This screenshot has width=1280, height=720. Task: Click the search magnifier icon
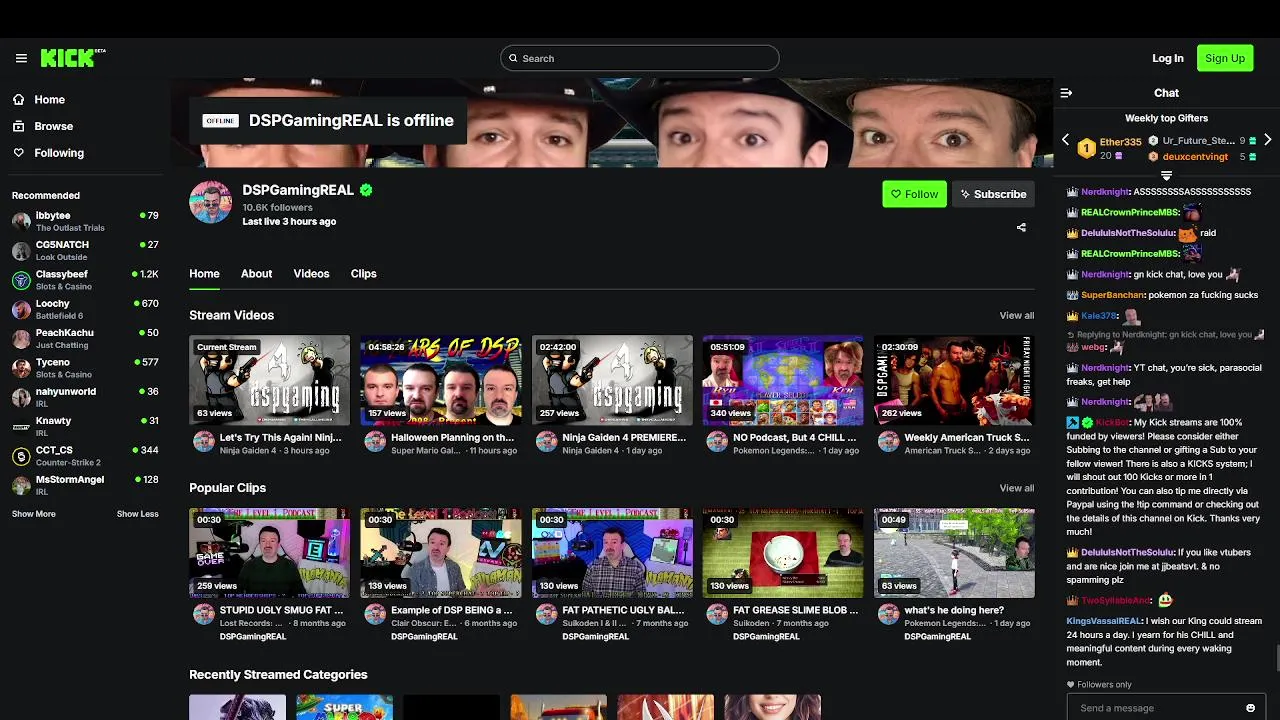click(x=513, y=58)
